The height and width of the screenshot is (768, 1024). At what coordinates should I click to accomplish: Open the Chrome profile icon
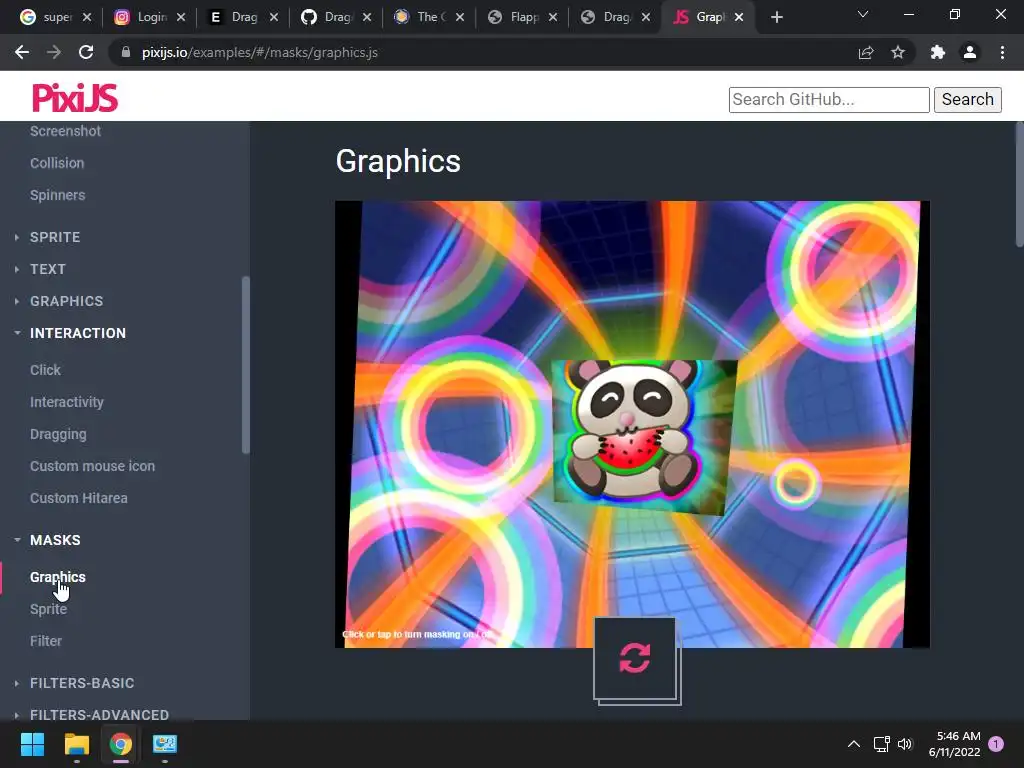pos(970,52)
